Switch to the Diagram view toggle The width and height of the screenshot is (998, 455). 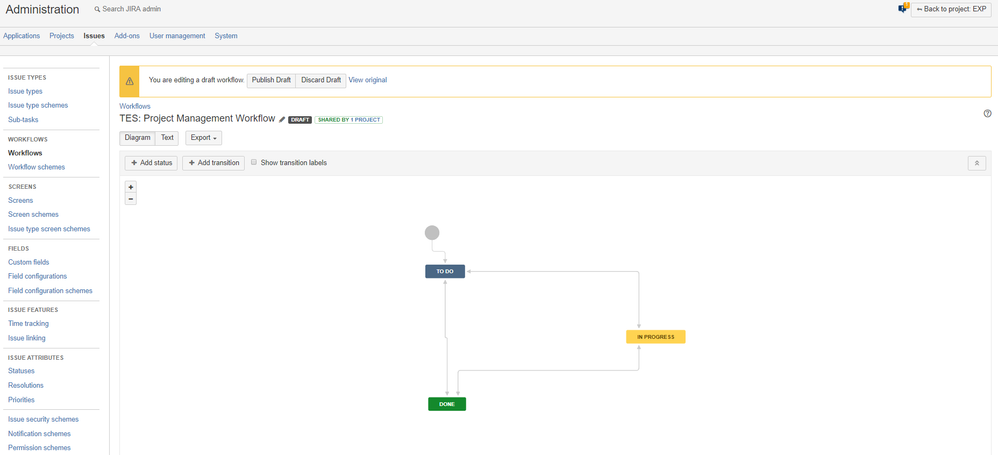pos(137,137)
